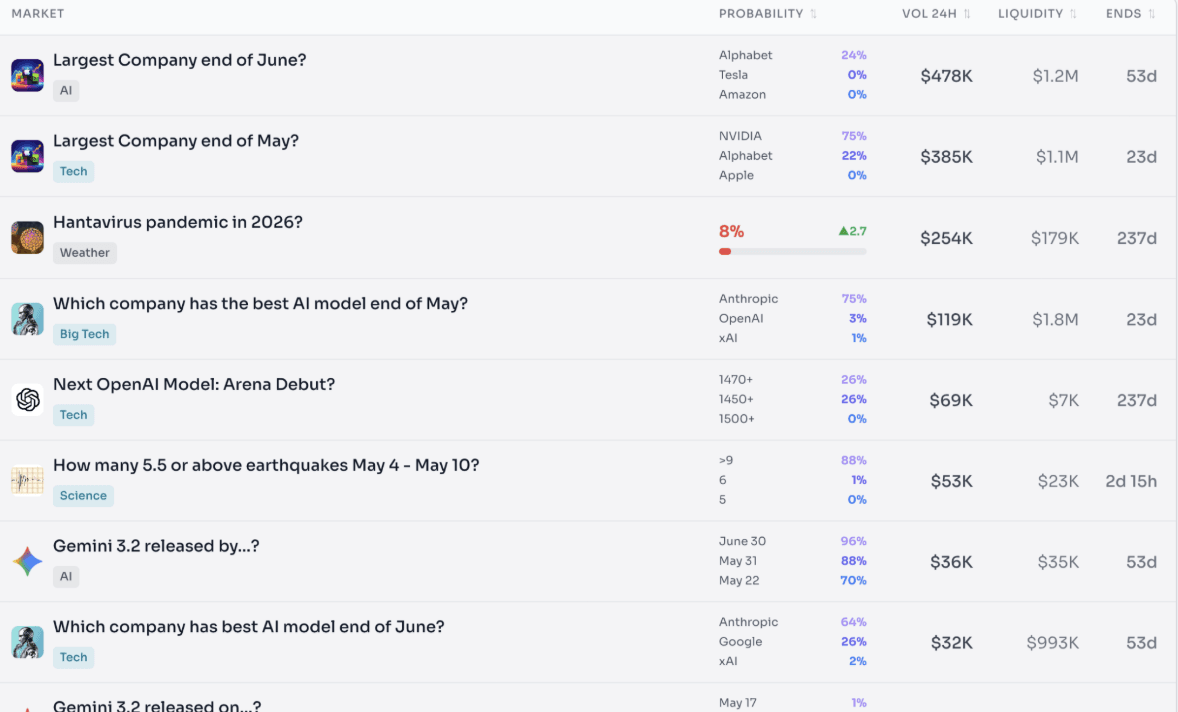Click the Big Tech tag
1178x712 pixels.
(x=85, y=333)
